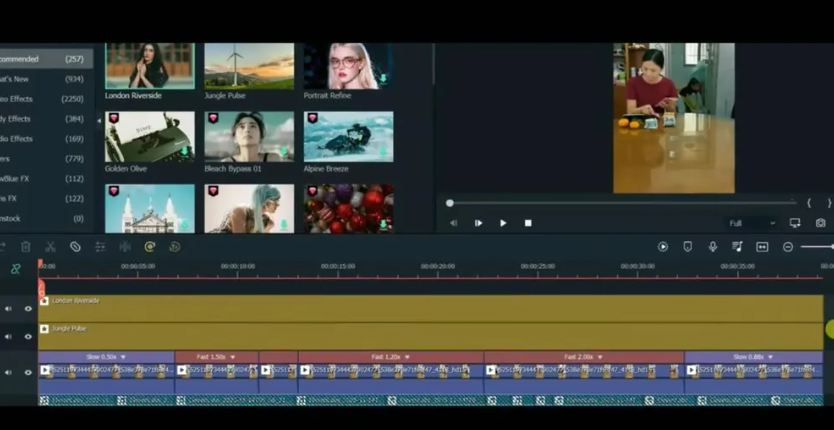Stop the preview playback
The height and width of the screenshot is (430, 834).
click(x=528, y=223)
